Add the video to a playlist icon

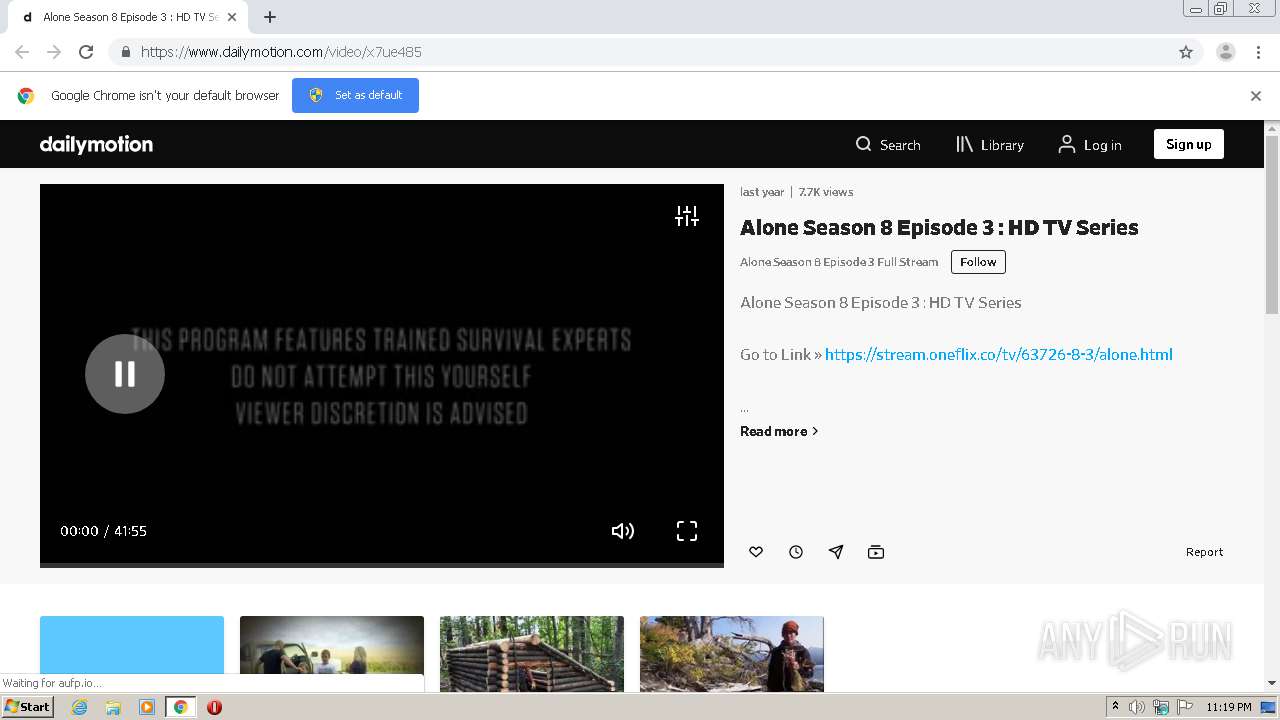point(876,552)
